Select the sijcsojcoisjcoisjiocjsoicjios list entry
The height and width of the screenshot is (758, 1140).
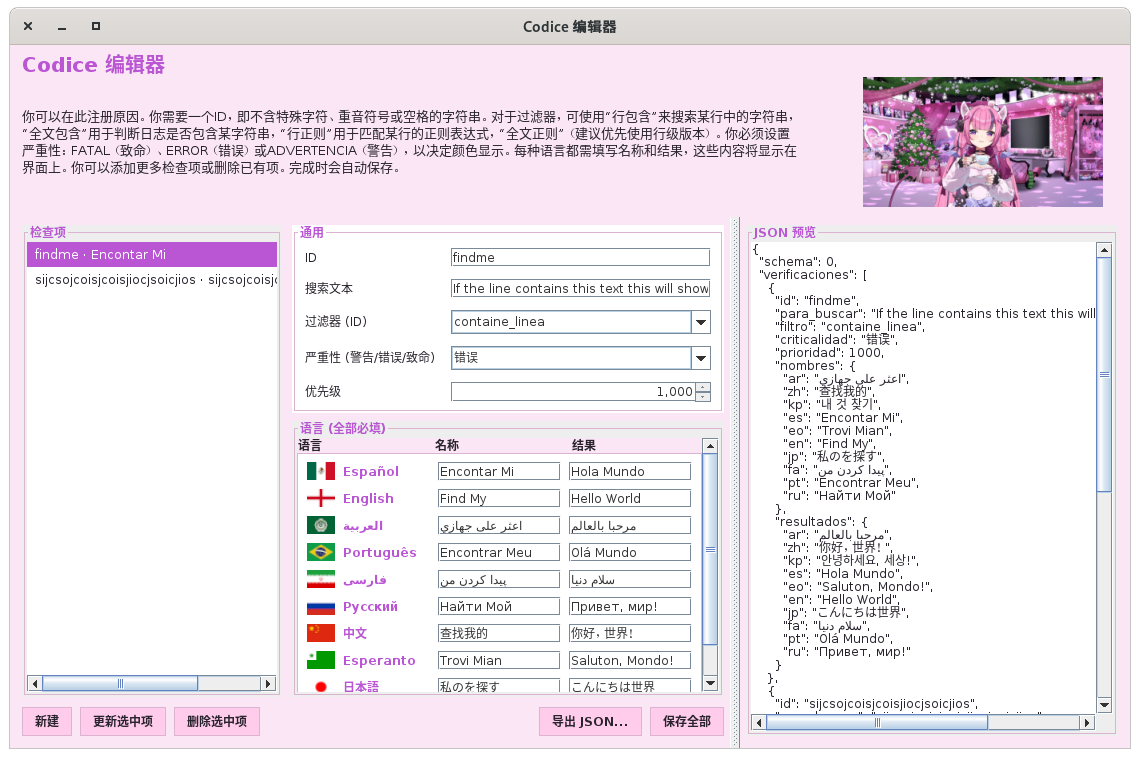pyautogui.click(x=152, y=280)
